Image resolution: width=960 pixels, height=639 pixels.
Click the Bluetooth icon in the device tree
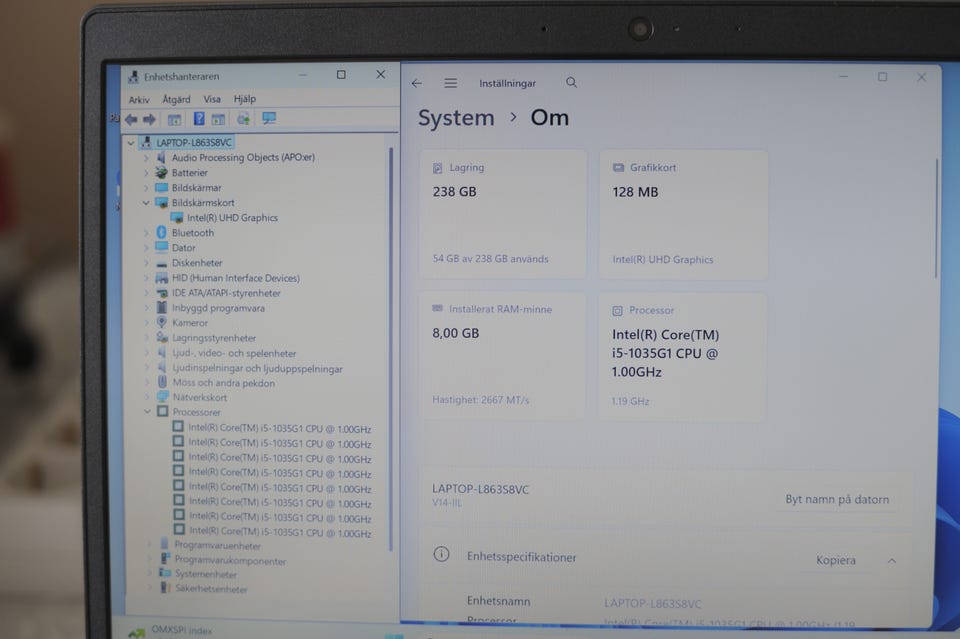point(161,233)
